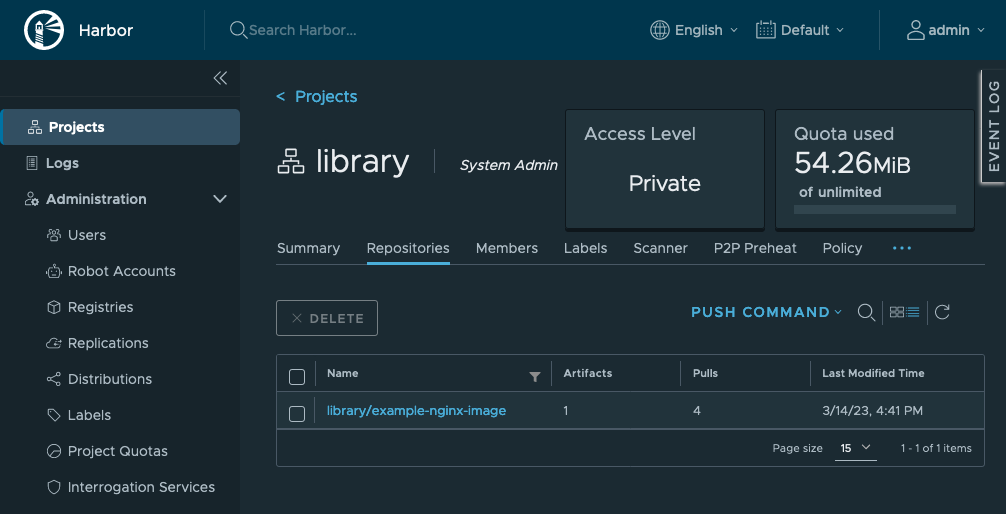Expand the PUSH COMMAND dropdown
1006x514 pixels.
[766, 313]
